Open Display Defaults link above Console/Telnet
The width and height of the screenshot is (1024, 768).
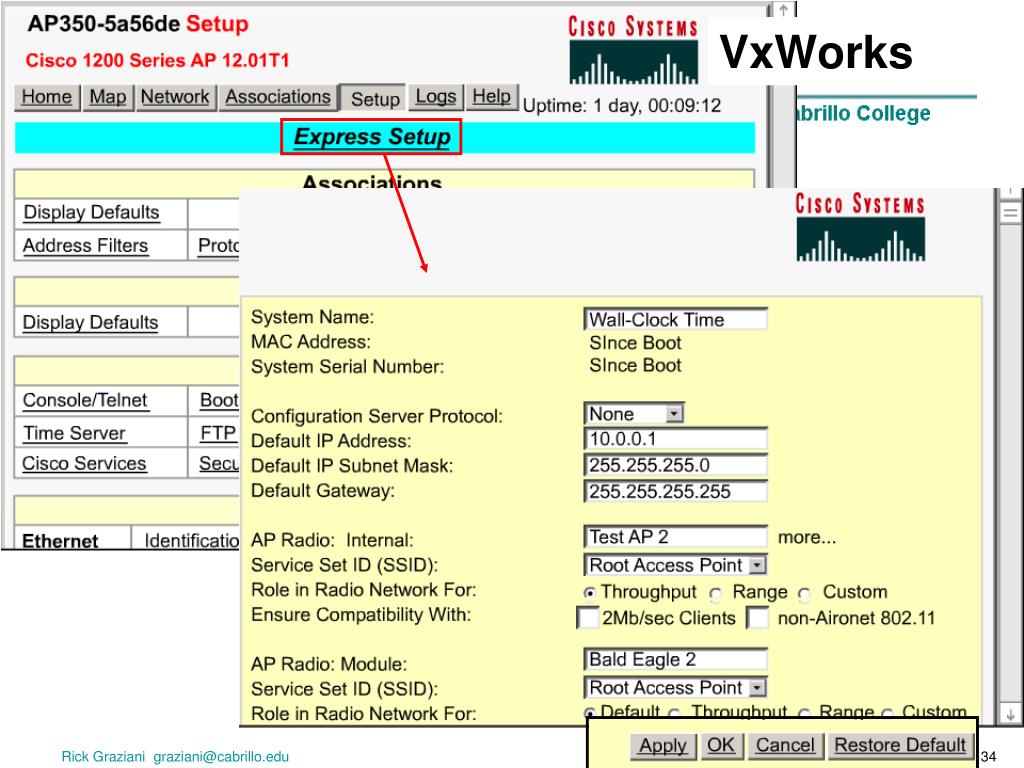tap(91, 323)
